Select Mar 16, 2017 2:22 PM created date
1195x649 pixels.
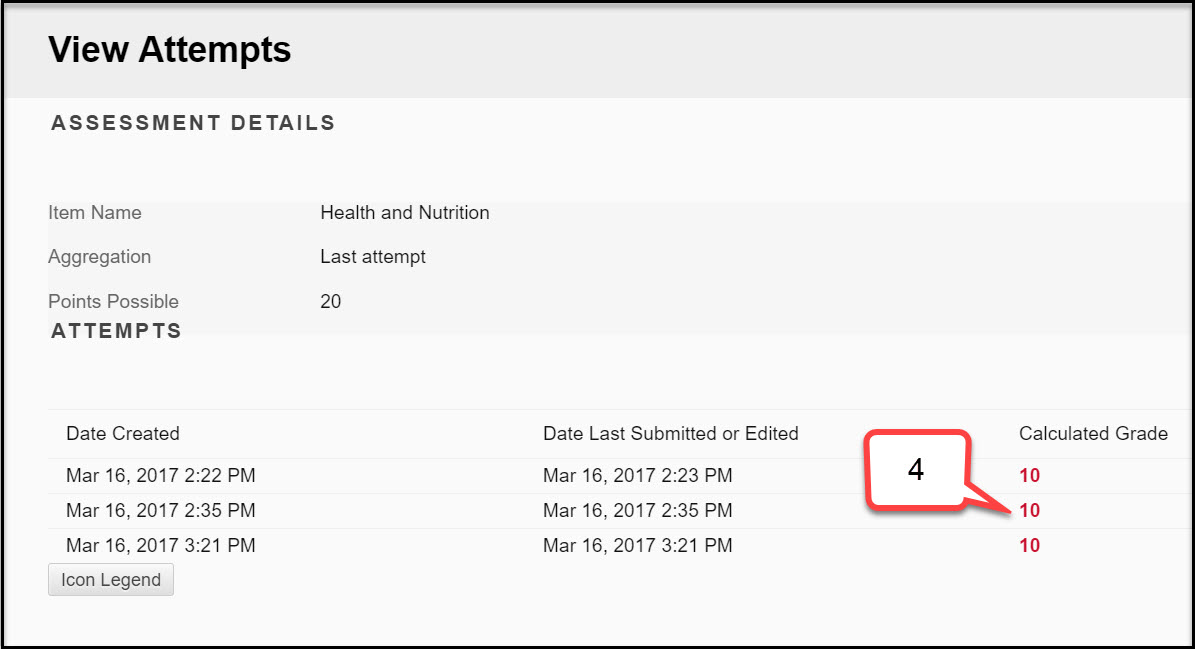[161, 475]
